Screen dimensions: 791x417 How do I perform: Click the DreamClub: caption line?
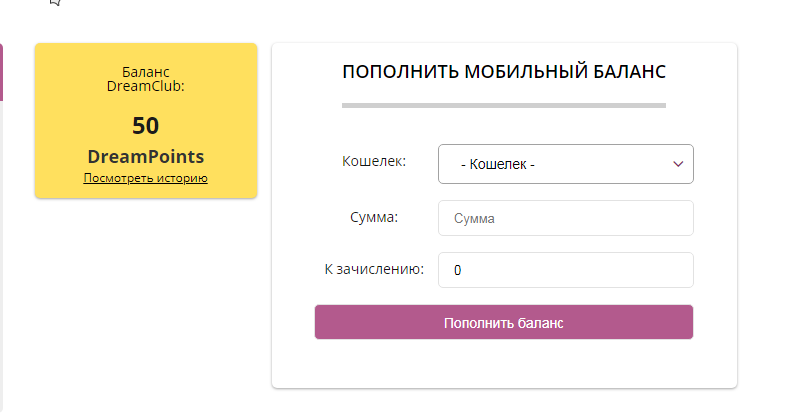pos(146,86)
